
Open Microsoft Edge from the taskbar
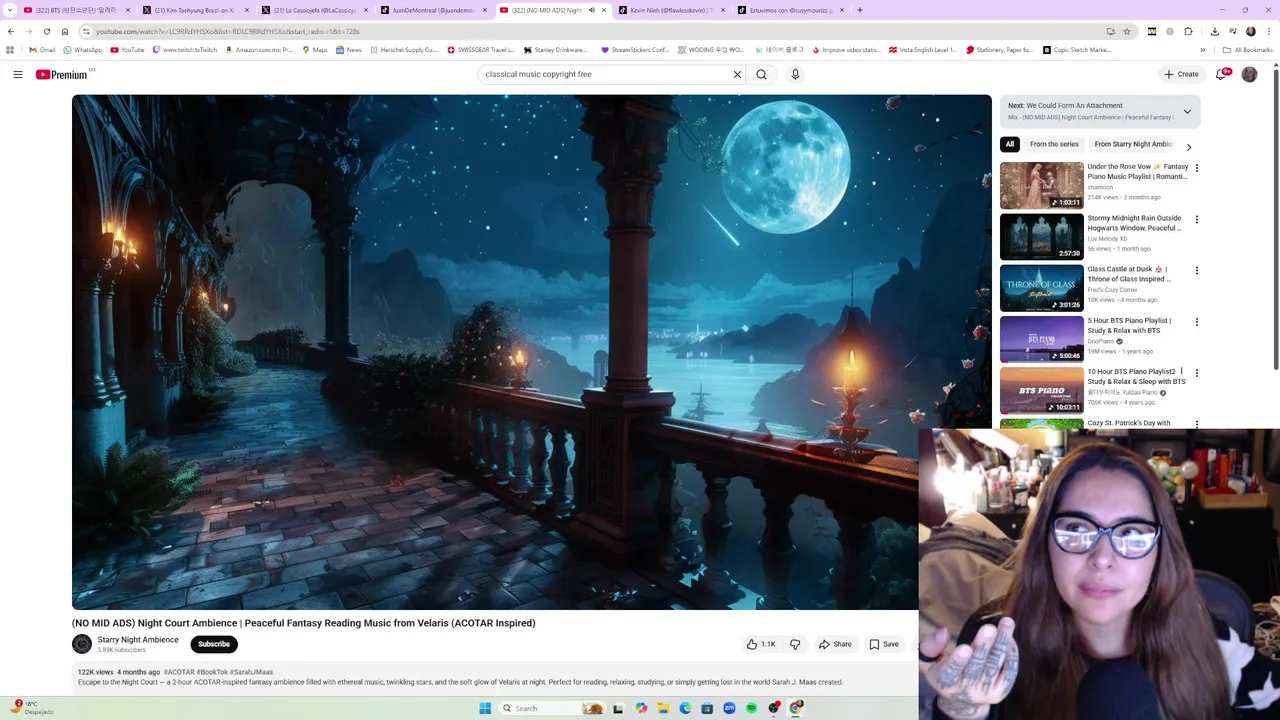pos(685,708)
